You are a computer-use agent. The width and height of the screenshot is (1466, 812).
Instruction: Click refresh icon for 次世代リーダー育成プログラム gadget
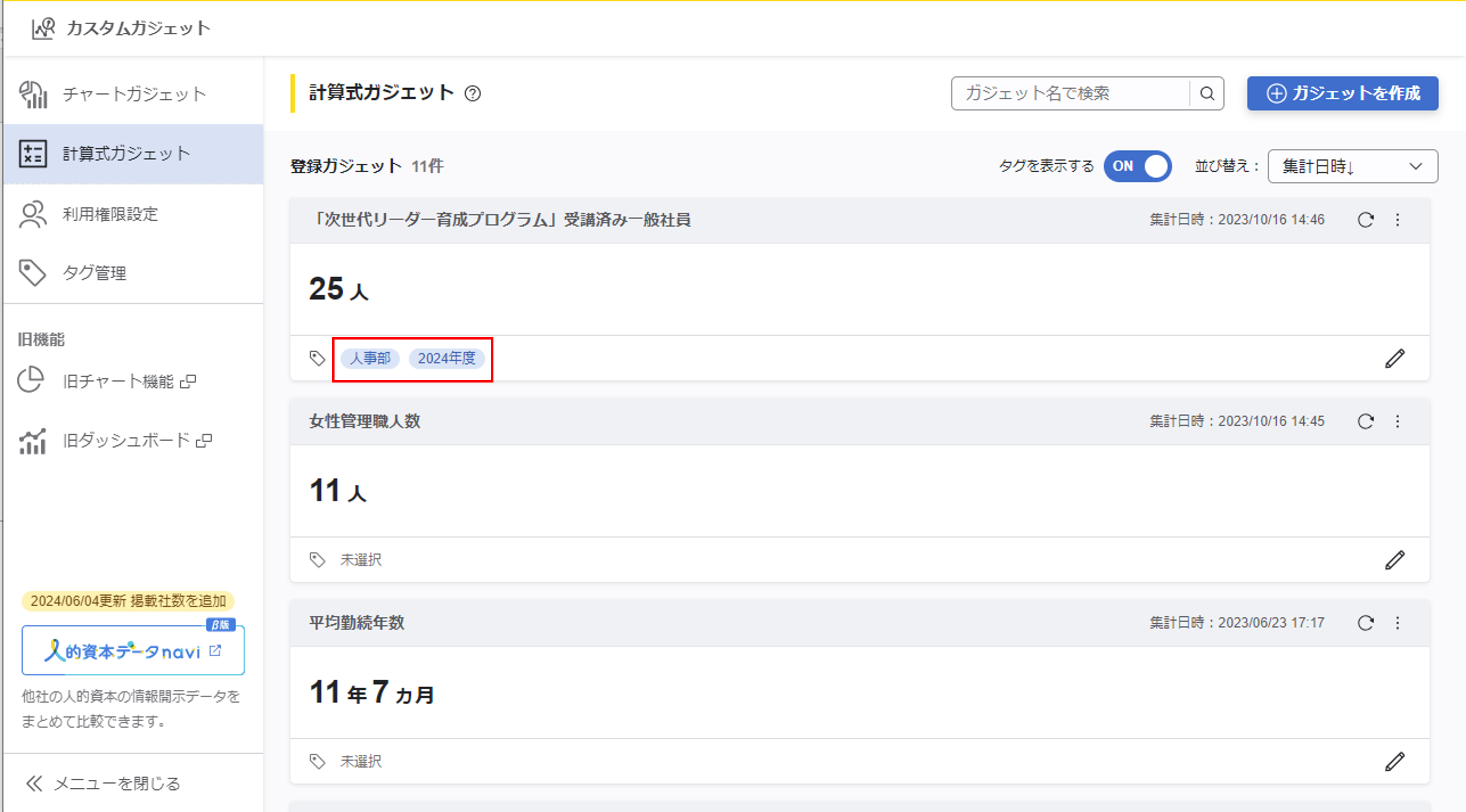1365,220
